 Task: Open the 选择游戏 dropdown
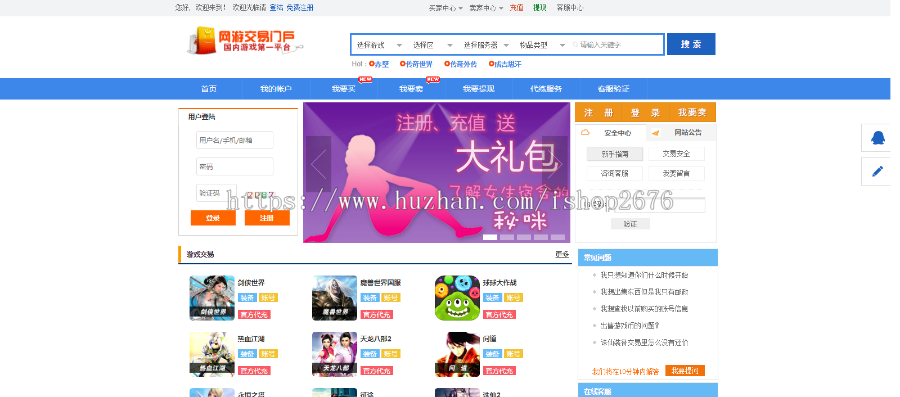pos(379,45)
